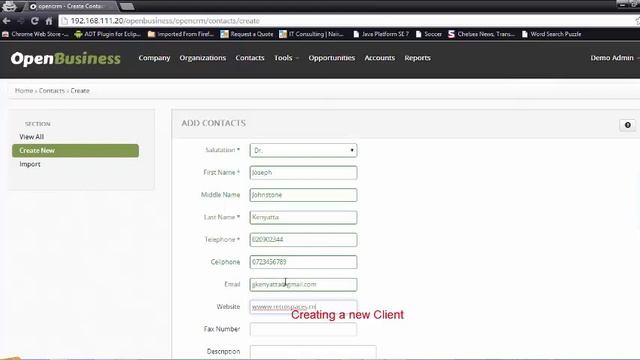Click the SECTION sidebar label
Screen dimensions: 640x360
pos(38,124)
